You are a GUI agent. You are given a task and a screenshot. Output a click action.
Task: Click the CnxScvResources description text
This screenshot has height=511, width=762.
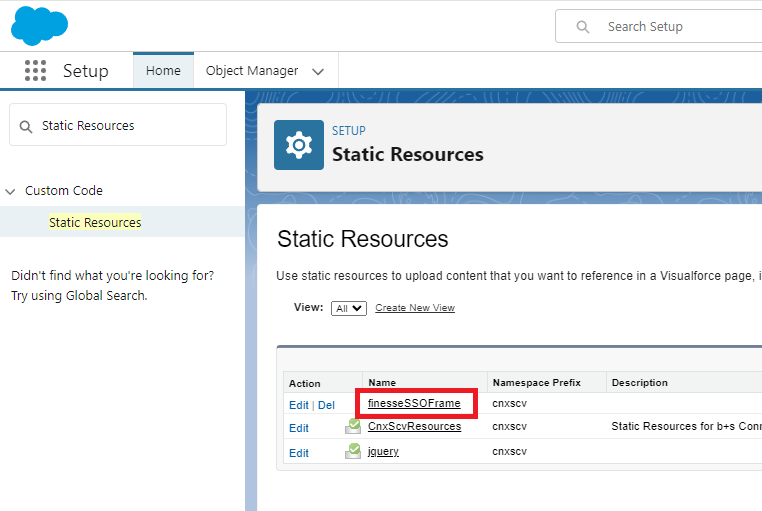[686, 426]
